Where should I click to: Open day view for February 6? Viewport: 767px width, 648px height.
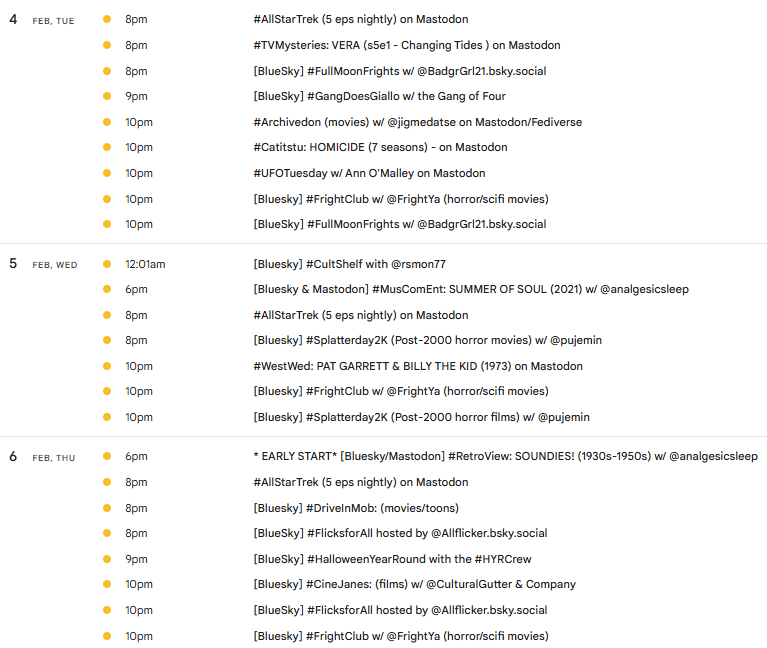point(13,457)
